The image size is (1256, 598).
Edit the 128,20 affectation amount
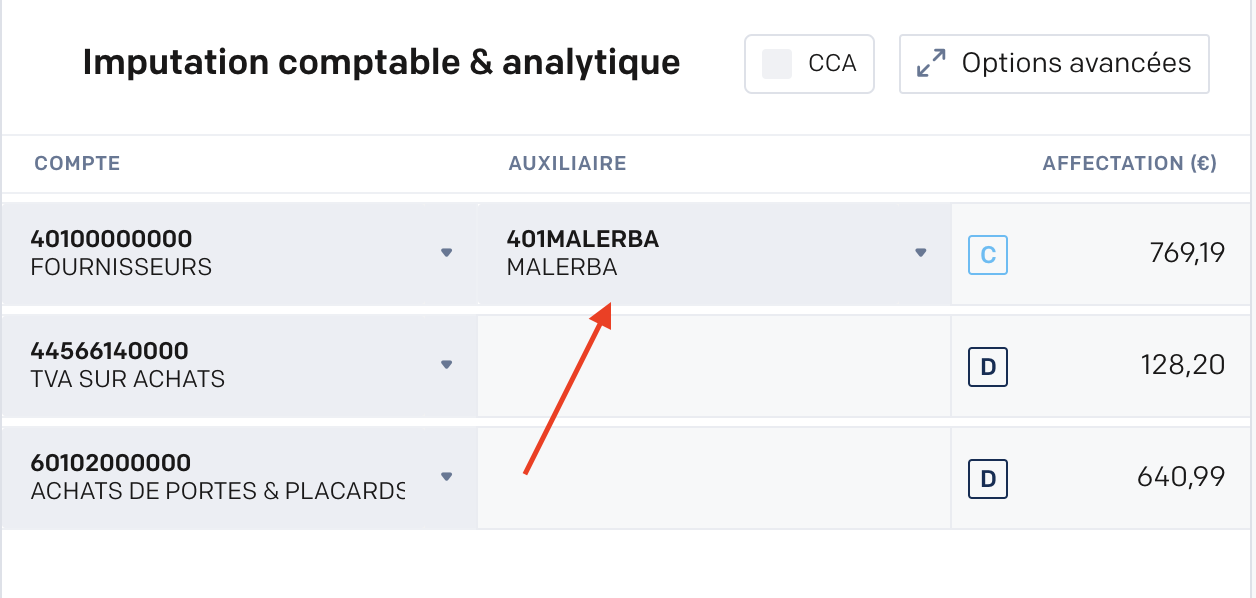[1183, 366]
